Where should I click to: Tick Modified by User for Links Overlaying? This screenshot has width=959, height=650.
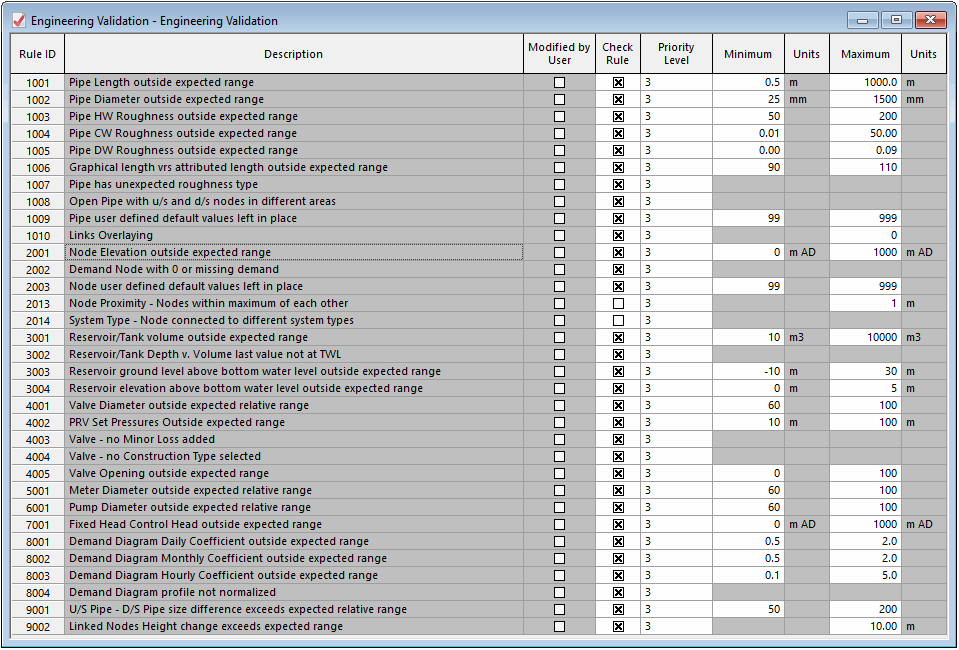tap(559, 235)
